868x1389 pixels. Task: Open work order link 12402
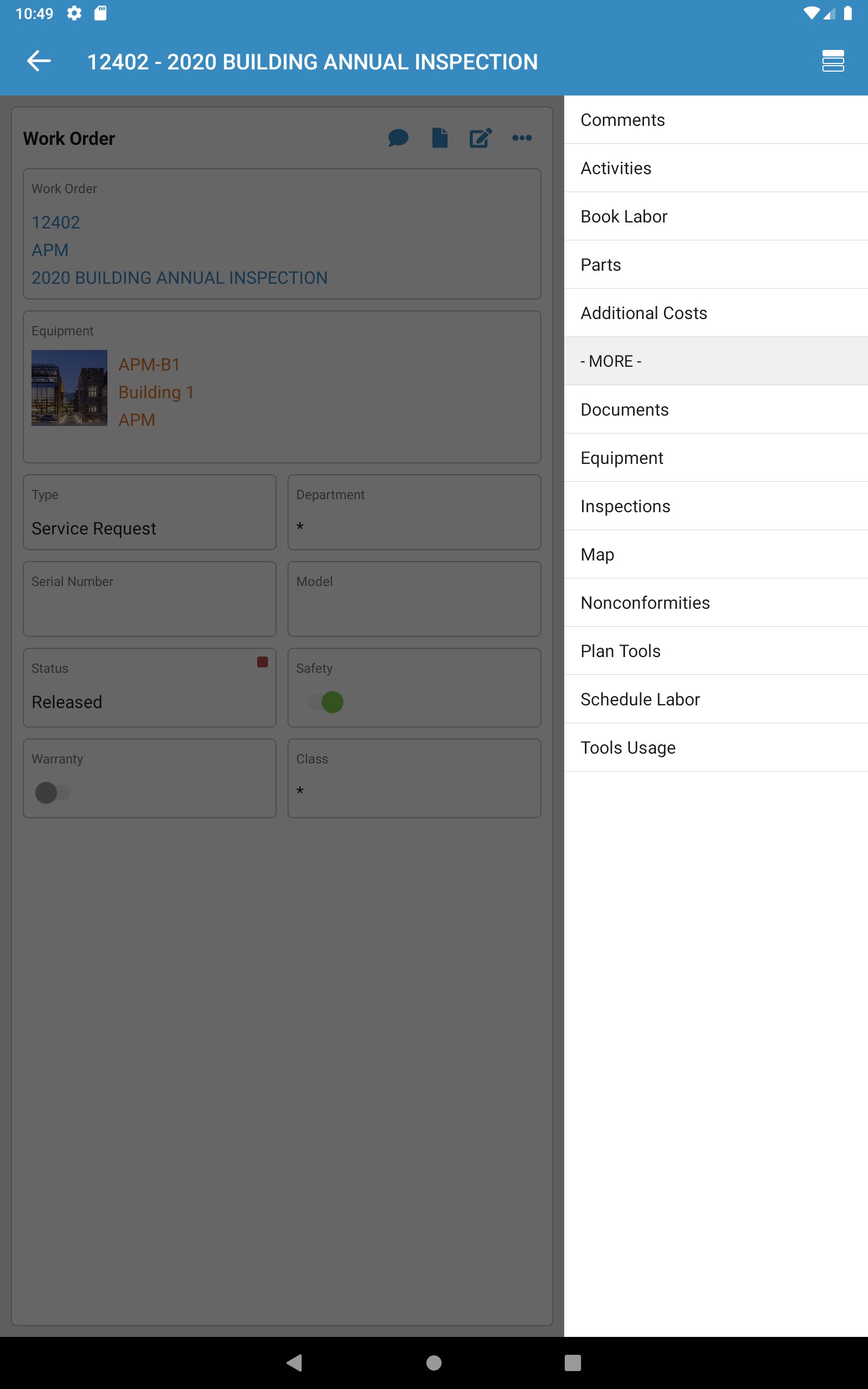coord(56,222)
